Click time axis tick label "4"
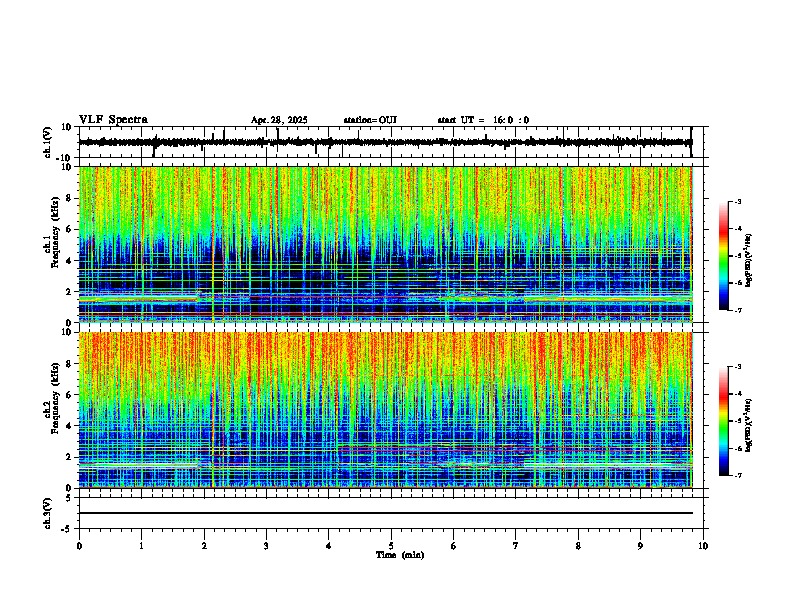Viewport: 792px width, 612px height. [x=329, y=546]
